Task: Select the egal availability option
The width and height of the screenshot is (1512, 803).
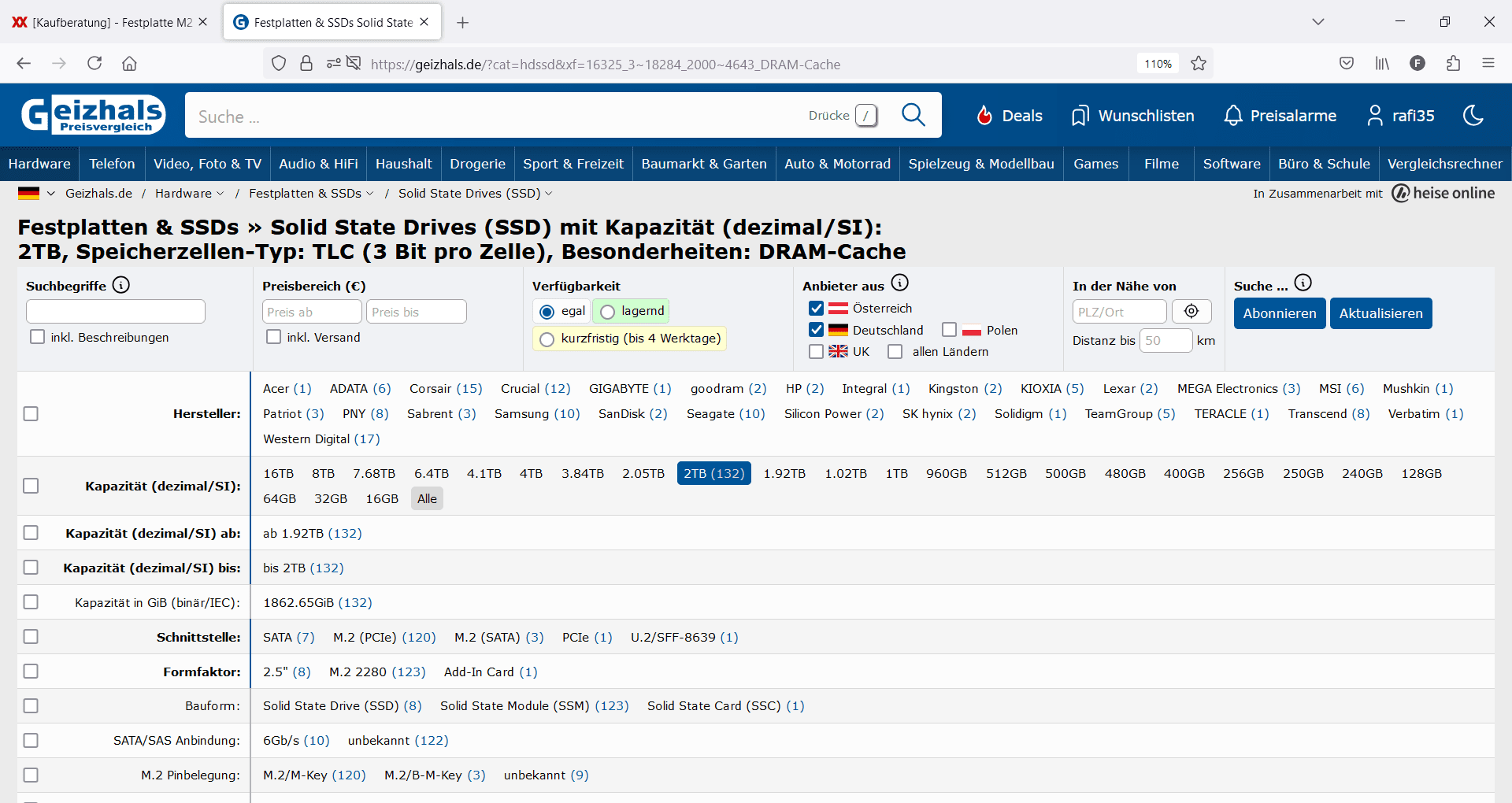Action: 547,312
